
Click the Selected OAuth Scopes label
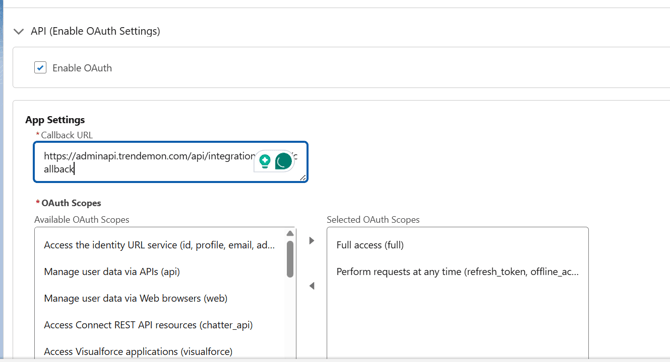pyautogui.click(x=373, y=220)
